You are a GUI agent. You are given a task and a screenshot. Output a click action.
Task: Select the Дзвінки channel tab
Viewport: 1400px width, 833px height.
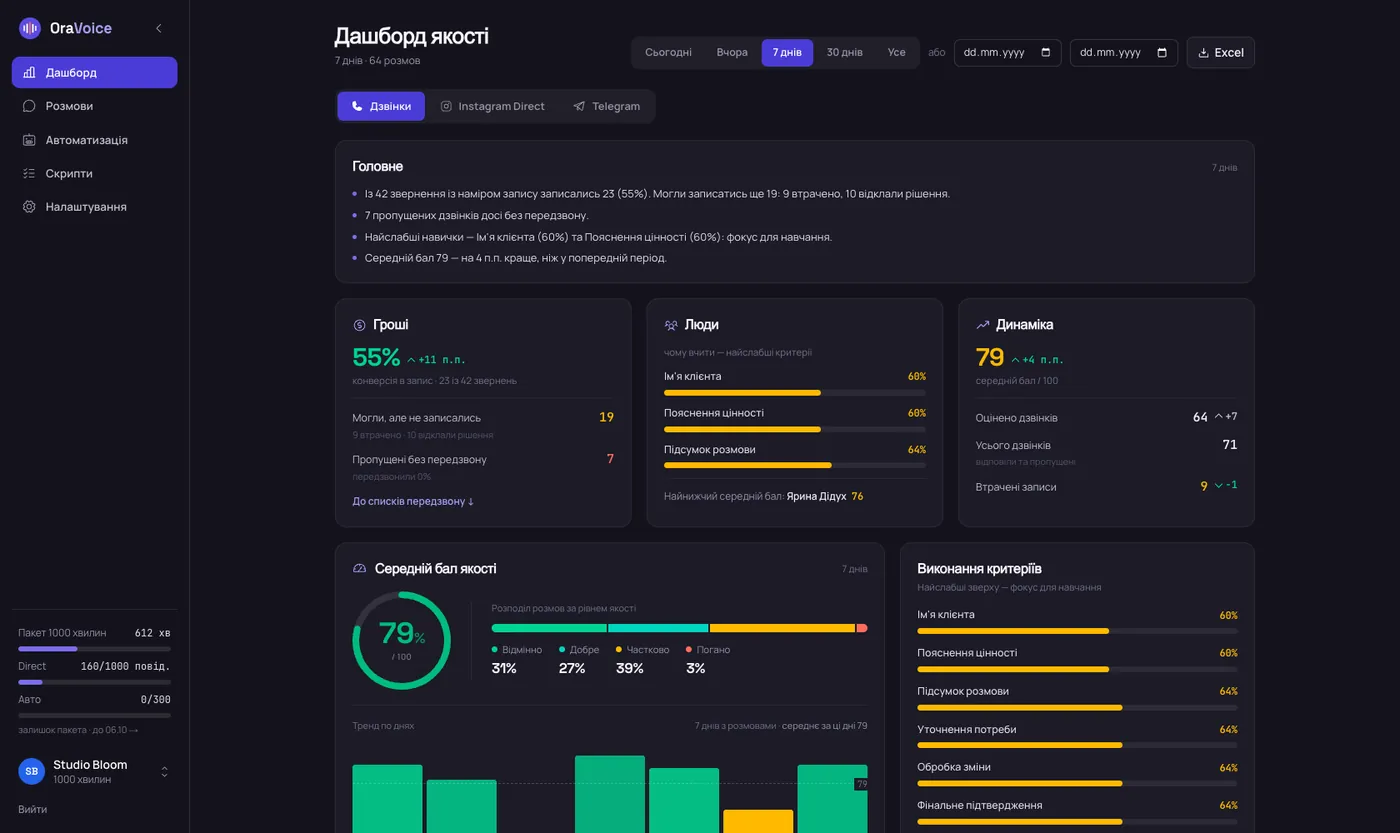click(381, 106)
